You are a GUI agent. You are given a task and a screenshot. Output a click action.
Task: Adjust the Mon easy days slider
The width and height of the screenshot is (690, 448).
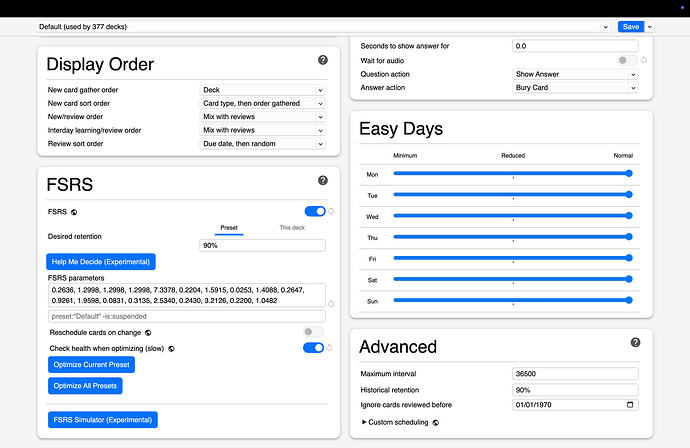[x=513, y=173]
